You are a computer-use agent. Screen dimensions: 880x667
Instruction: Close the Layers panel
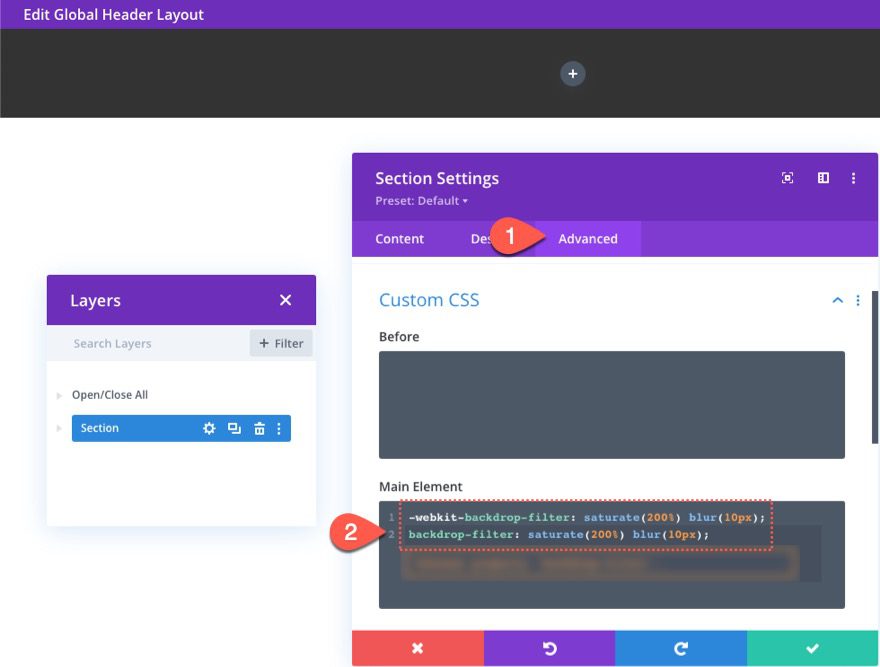pos(285,300)
